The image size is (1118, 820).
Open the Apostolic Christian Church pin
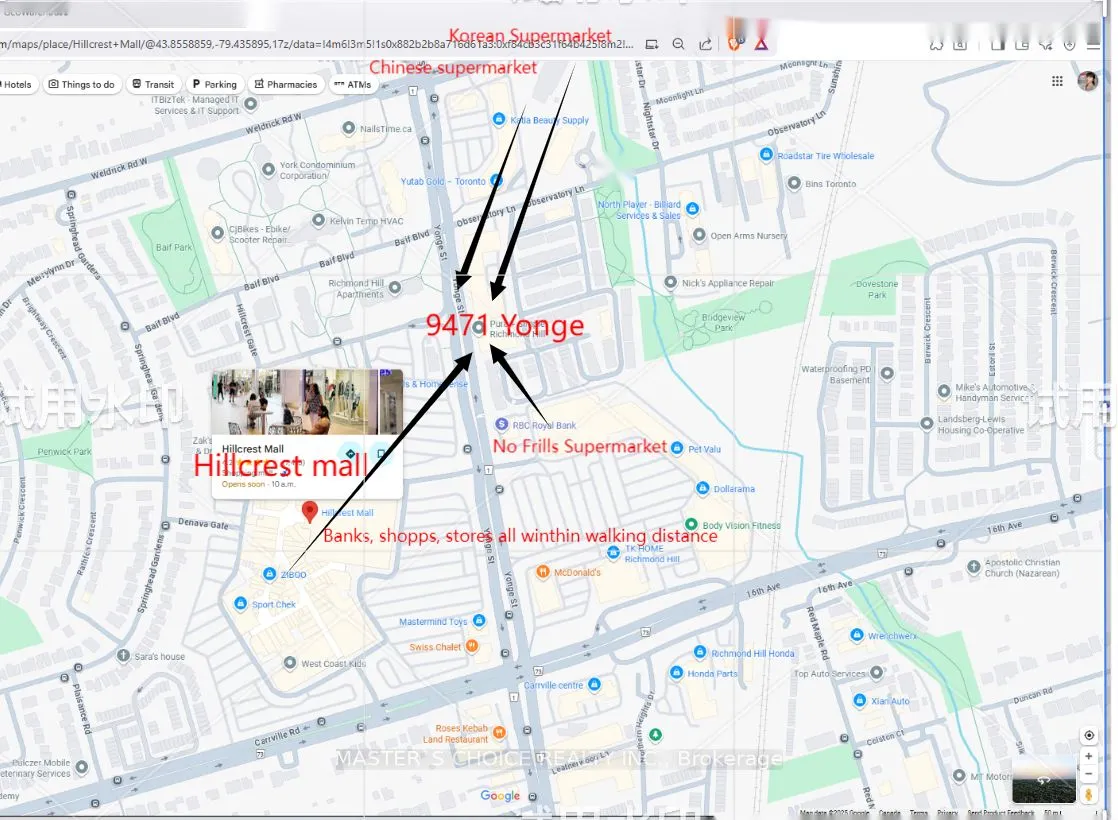(973, 566)
